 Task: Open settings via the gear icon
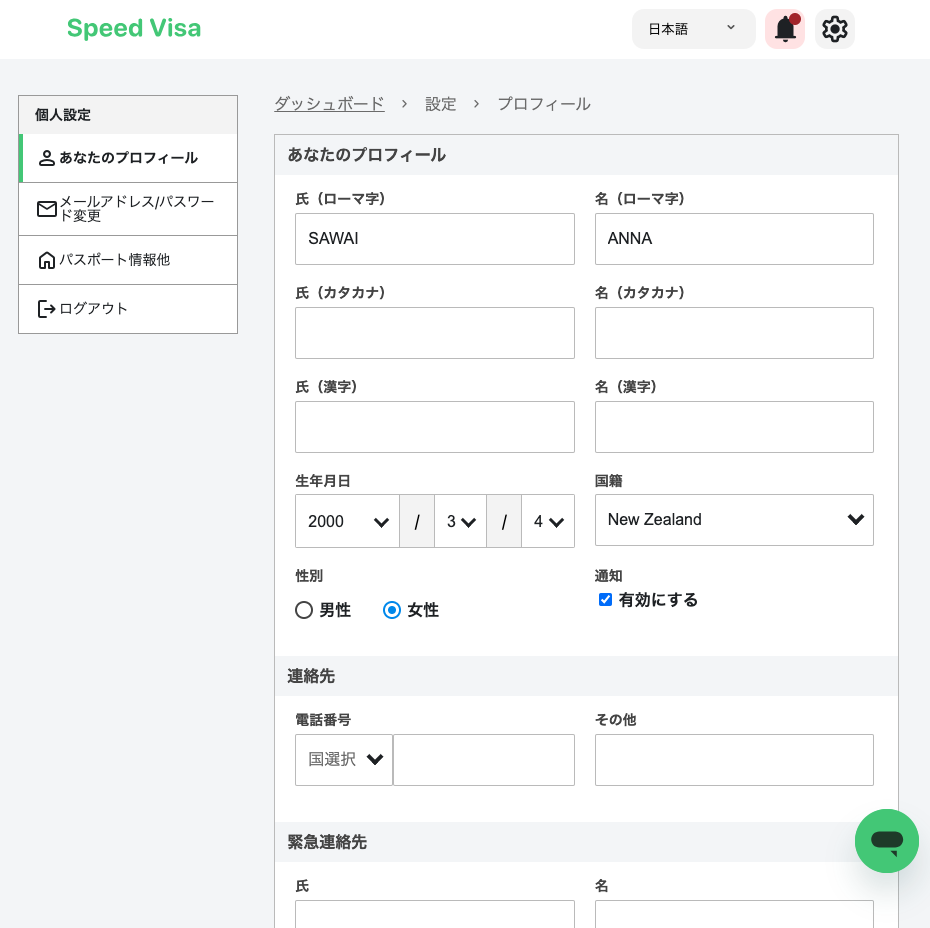(x=835, y=28)
